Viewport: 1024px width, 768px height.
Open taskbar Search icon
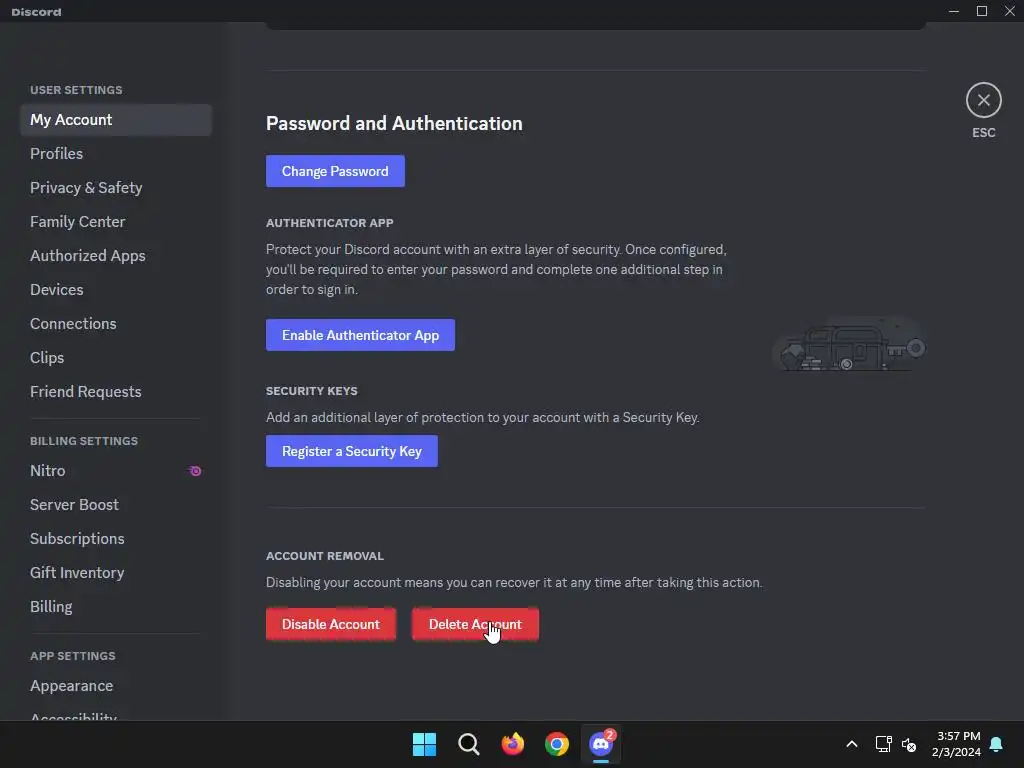tap(469, 744)
